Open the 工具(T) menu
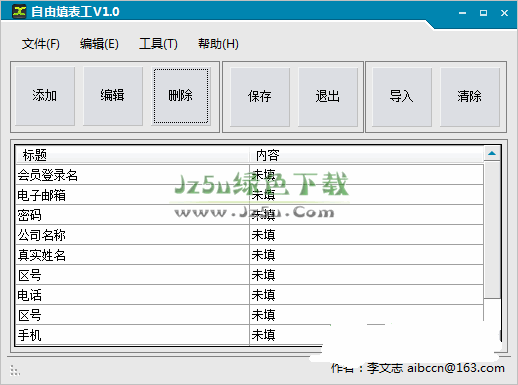The width and height of the screenshot is (518, 385). click(x=158, y=44)
